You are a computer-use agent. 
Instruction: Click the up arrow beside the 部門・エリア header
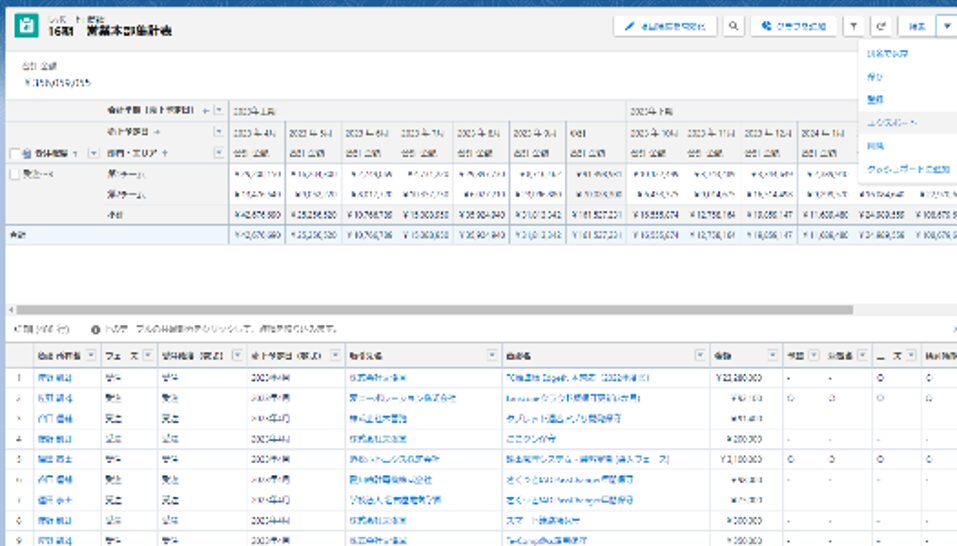coord(165,153)
